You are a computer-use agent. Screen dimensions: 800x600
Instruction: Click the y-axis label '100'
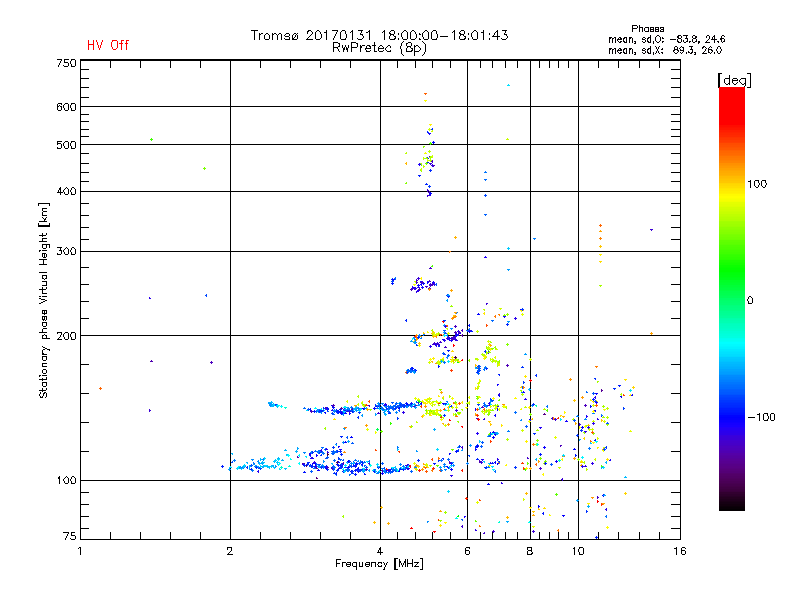point(66,481)
